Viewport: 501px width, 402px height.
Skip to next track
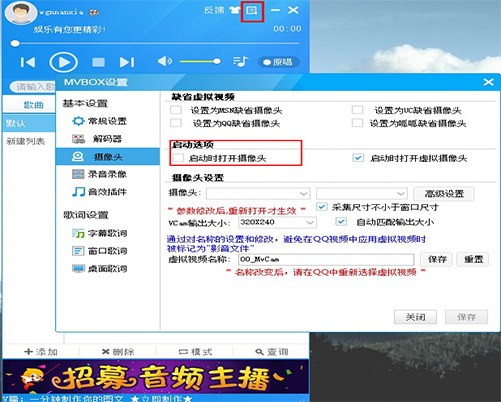127,62
